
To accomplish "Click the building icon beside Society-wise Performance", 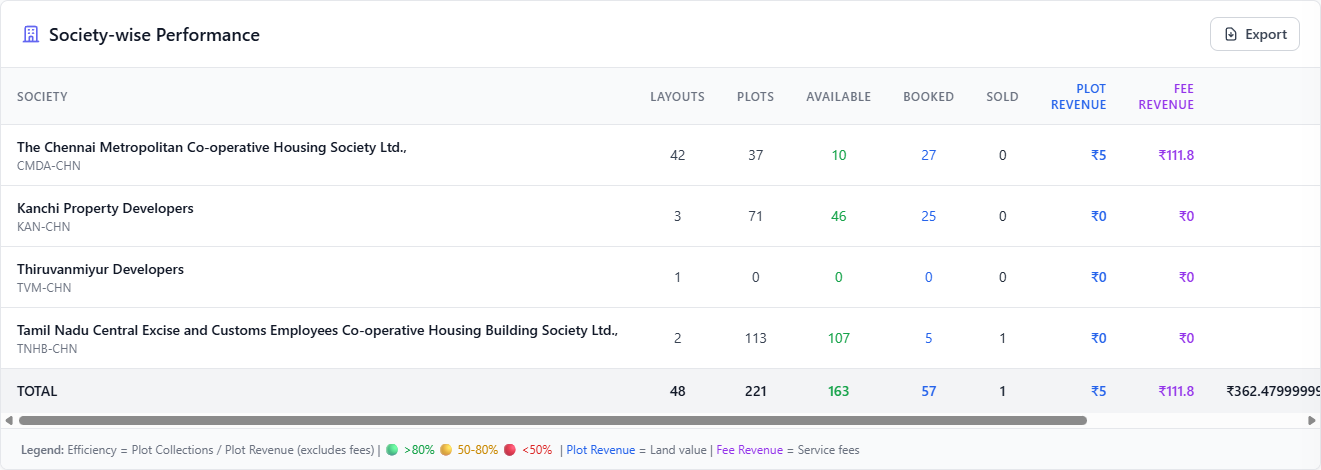I will [31, 35].
